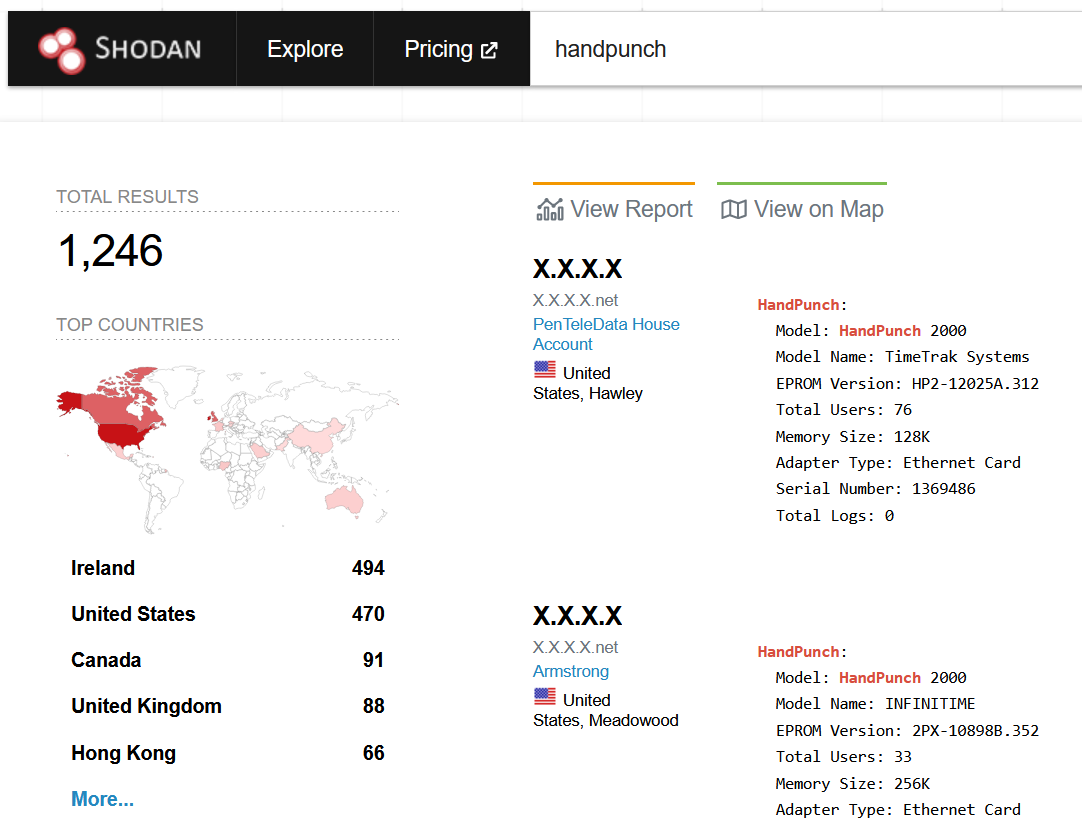Image resolution: width=1082 pixels, height=827 pixels.
Task: Click 'Memory Size: 128K' line
Action: click(852, 437)
